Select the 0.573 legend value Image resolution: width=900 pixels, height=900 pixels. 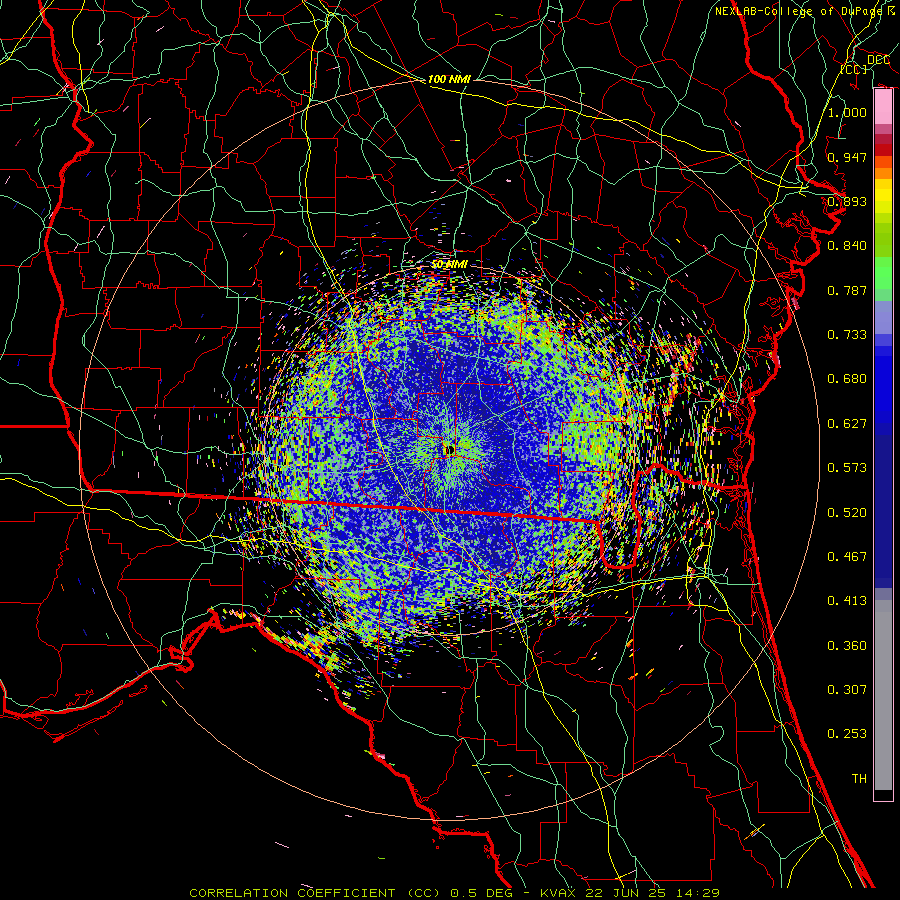(847, 468)
